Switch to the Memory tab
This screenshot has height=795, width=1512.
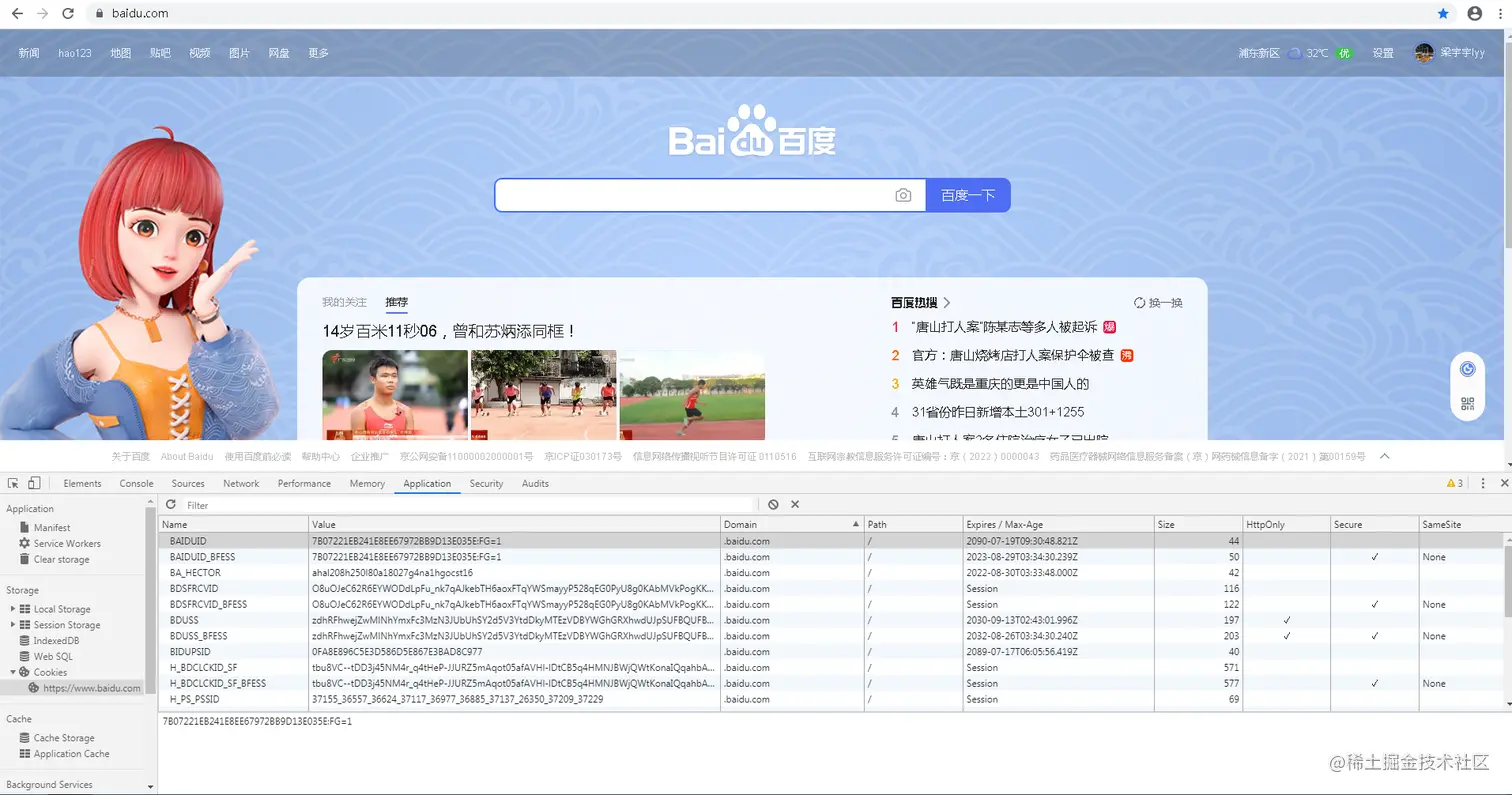(367, 483)
